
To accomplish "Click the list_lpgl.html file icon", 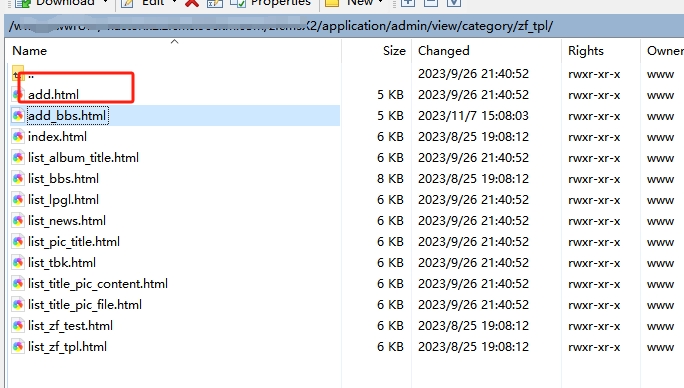I will click(x=18, y=199).
